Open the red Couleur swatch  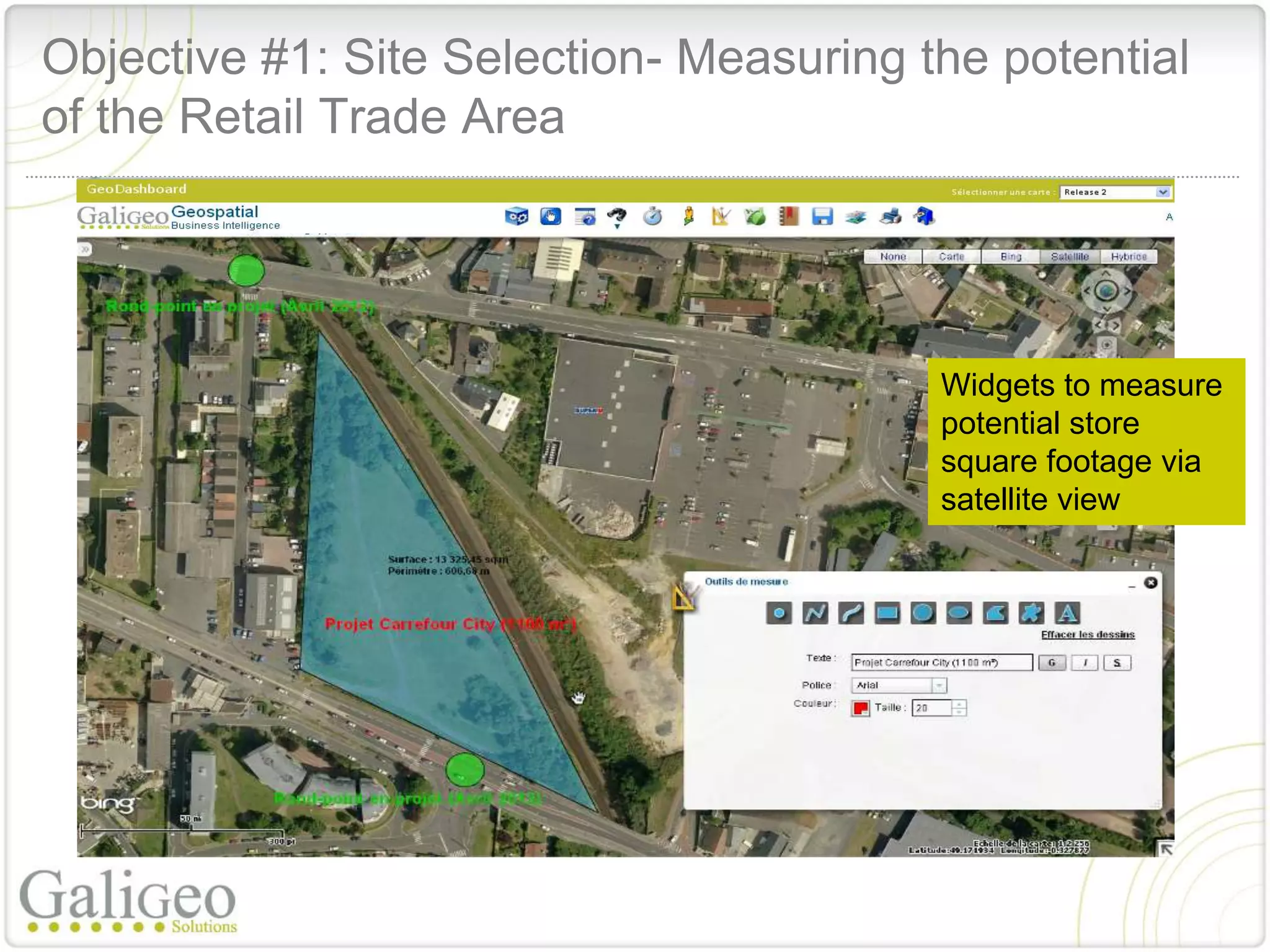click(861, 708)
